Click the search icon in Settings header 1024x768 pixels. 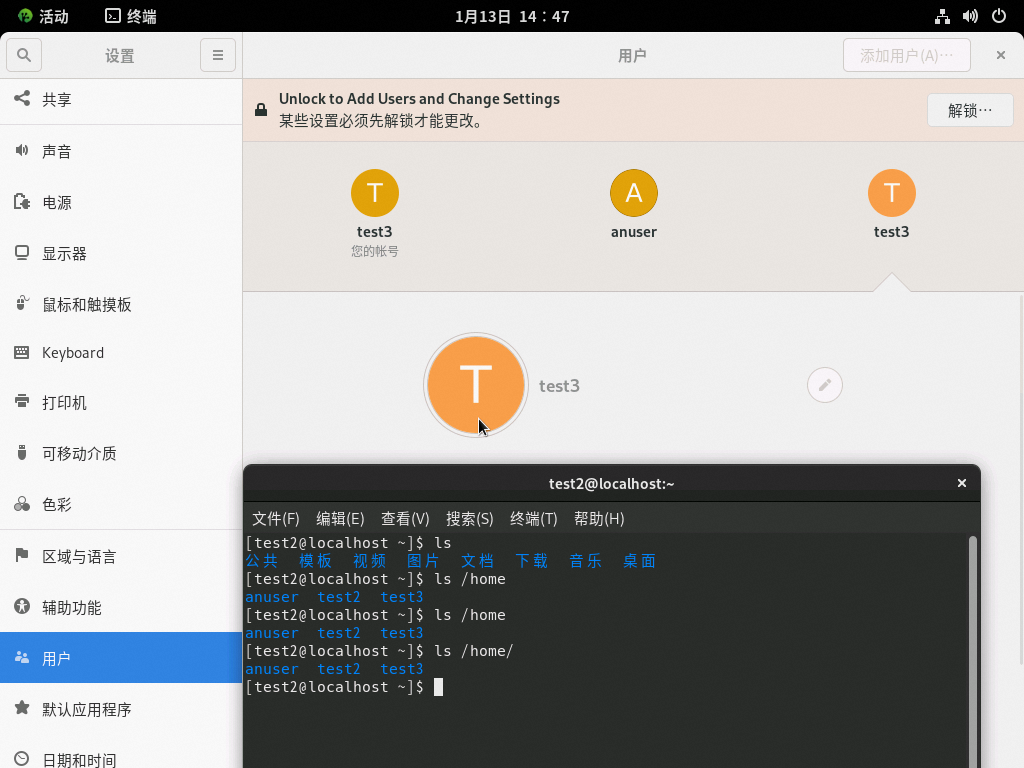click(24, 55)
